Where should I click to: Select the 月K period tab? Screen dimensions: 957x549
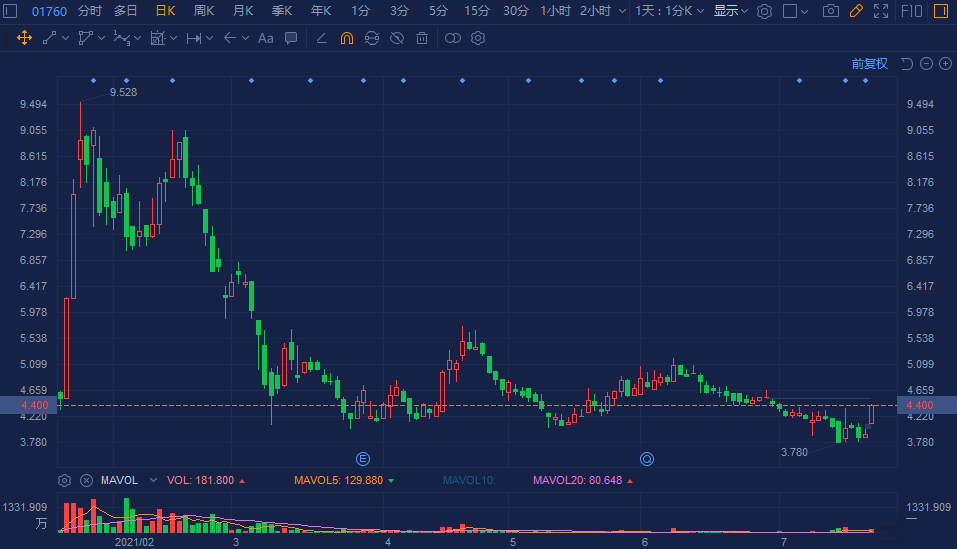243,11
